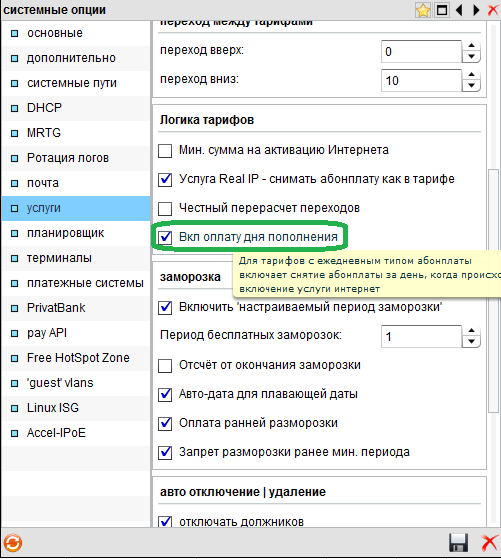Toggle Услуга Real IP checkbox

165,179
